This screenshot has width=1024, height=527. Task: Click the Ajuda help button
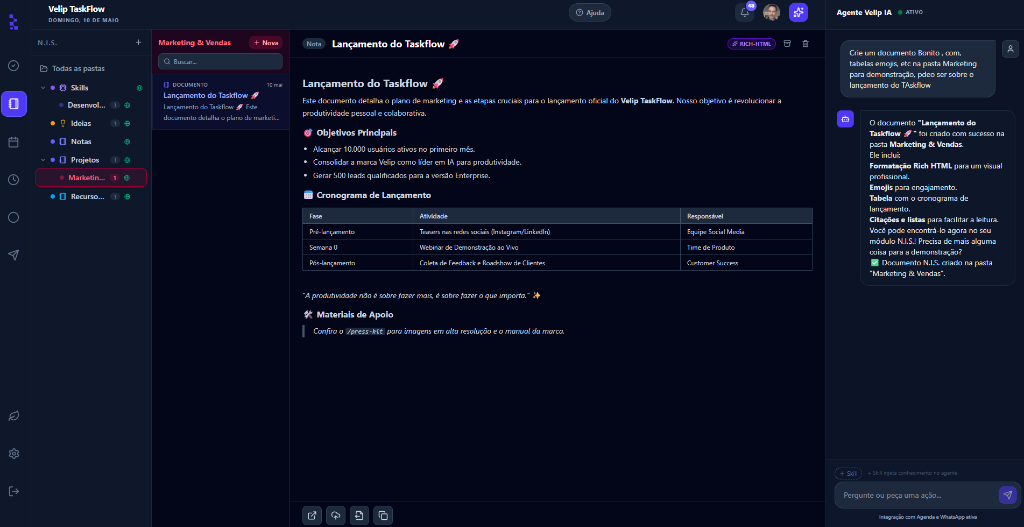tap(590, 12)
